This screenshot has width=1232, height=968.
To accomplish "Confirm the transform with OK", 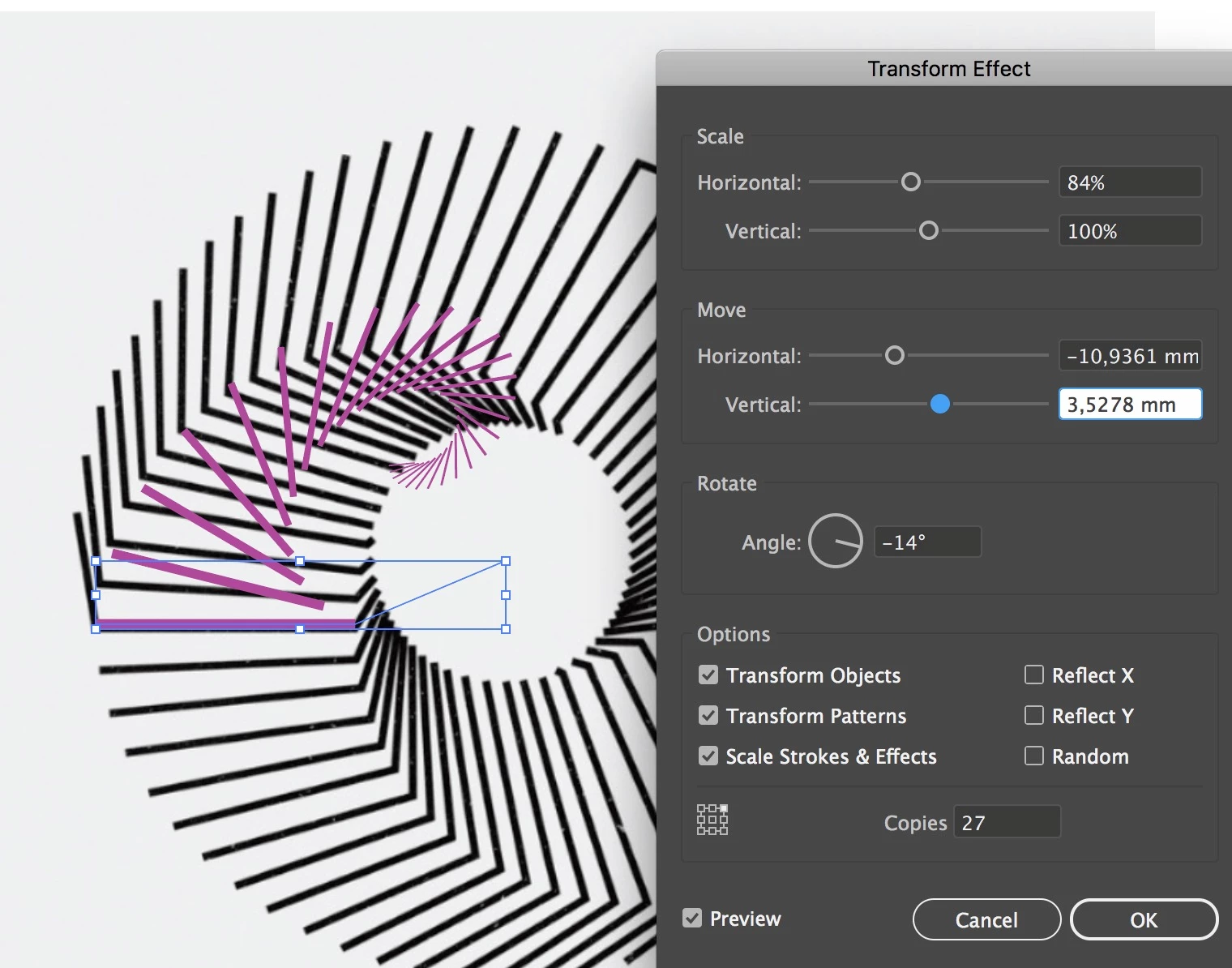I will (x=1144, y=919).
